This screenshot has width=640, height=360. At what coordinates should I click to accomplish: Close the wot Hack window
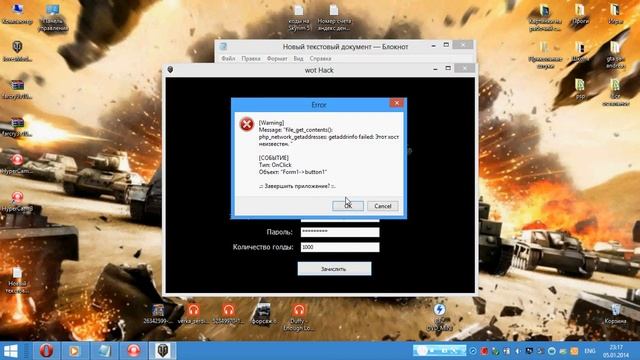[x=464, y=68]
